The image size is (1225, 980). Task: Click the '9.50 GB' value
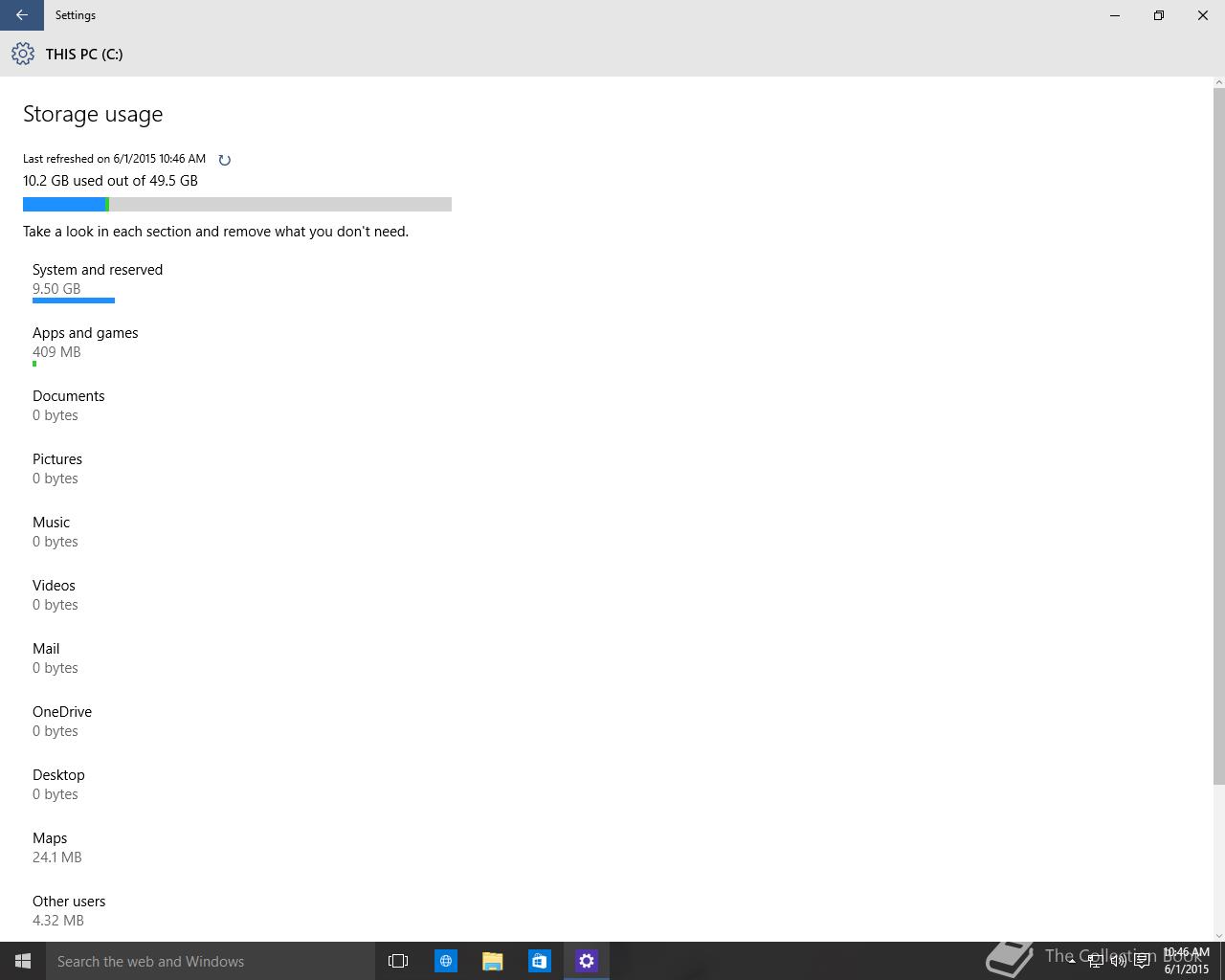[56, 289]
